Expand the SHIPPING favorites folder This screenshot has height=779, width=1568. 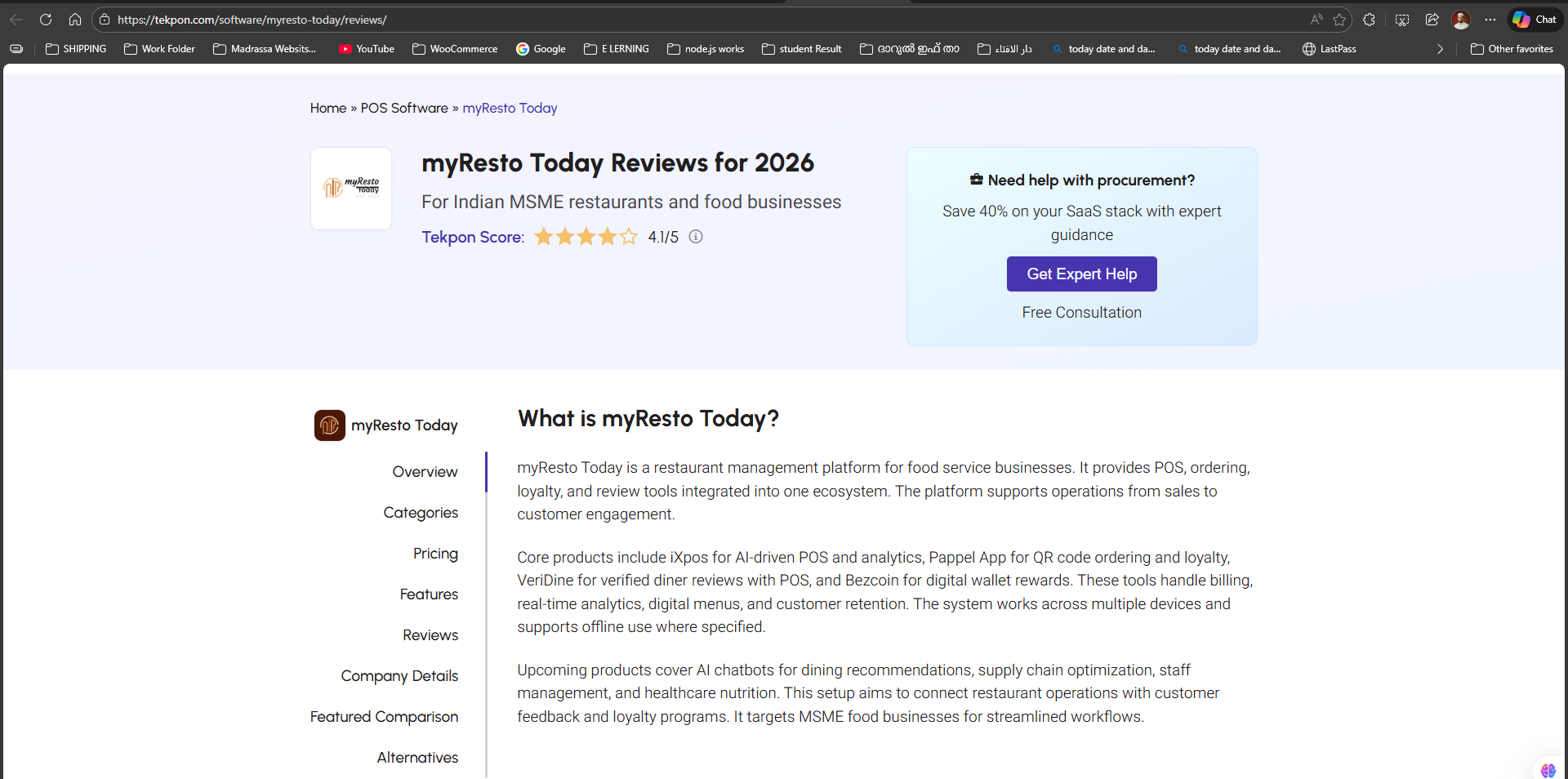coord(76,49)
